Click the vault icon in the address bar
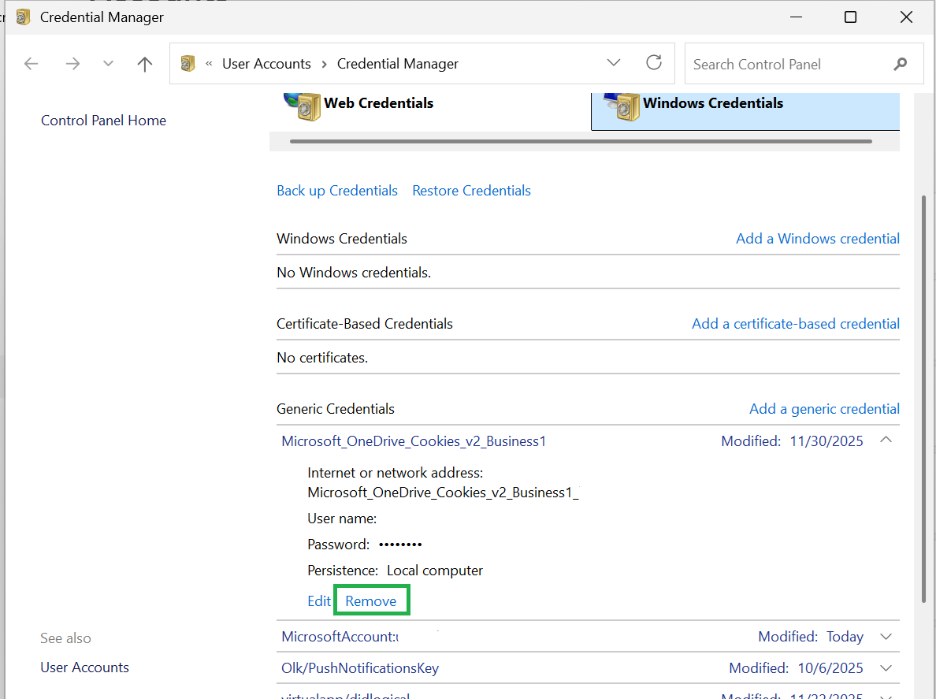This screenshot has width=936, height=699. (187, 63)
